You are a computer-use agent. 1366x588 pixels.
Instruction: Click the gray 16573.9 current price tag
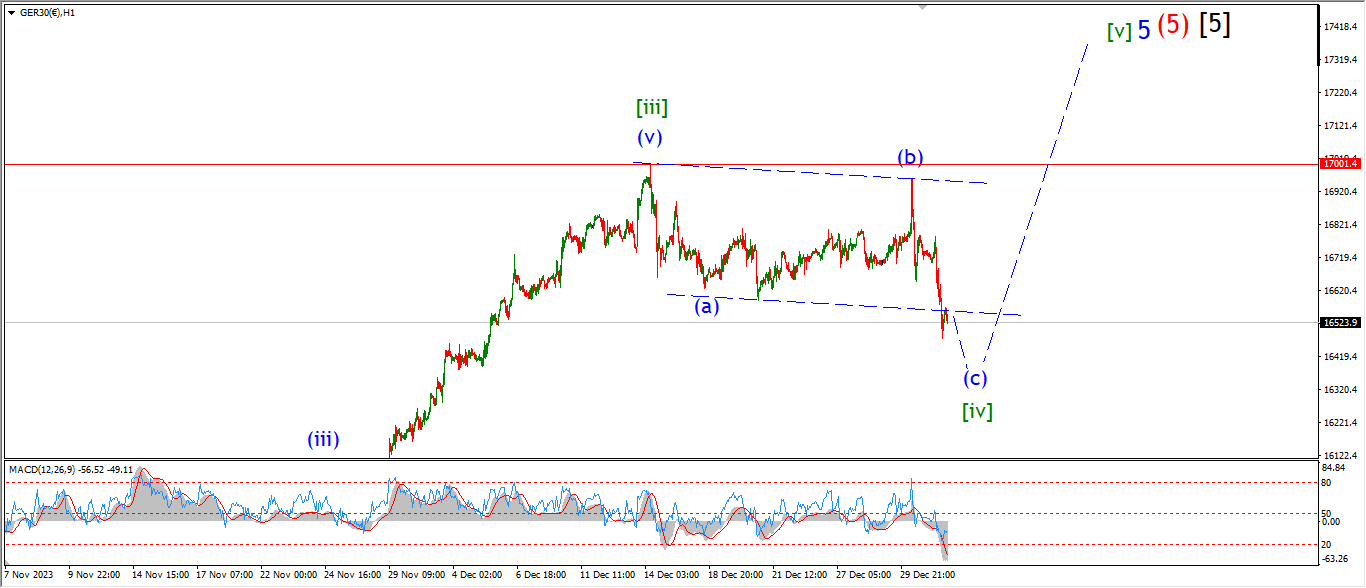point(1340,322)
